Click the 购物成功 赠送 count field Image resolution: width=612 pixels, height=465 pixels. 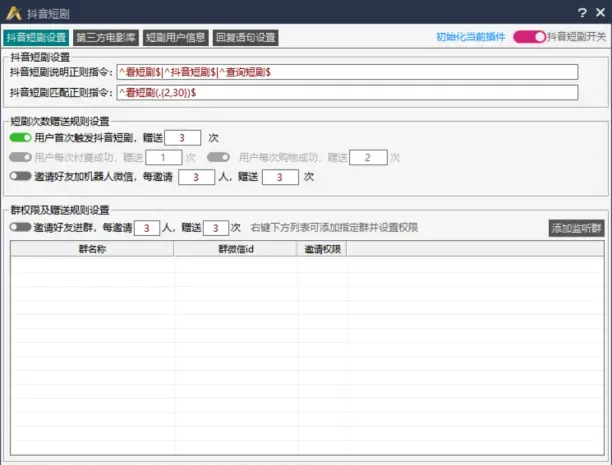pos(368,157)
